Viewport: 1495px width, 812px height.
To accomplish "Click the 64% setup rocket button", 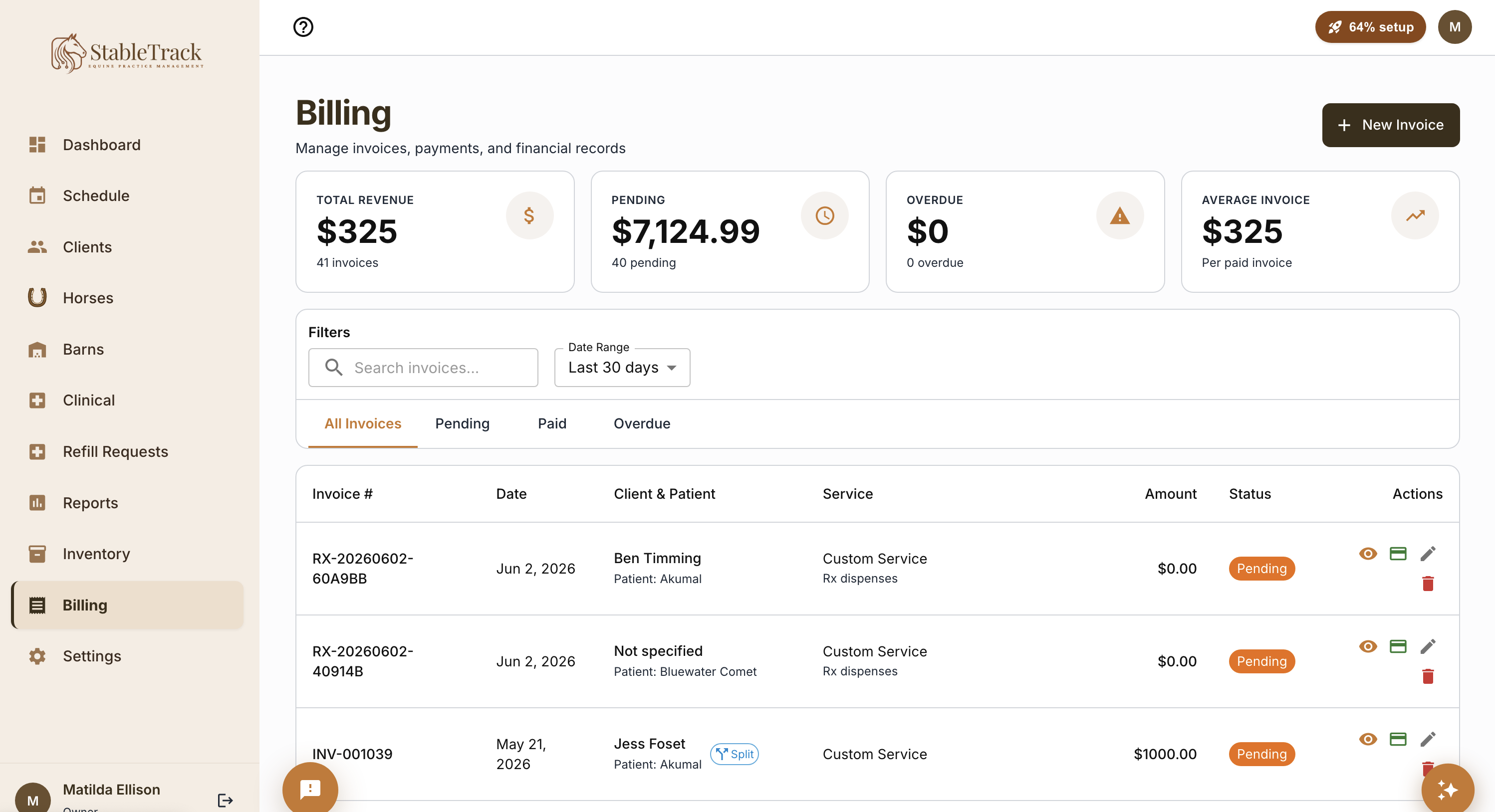I will [1370, 26].
